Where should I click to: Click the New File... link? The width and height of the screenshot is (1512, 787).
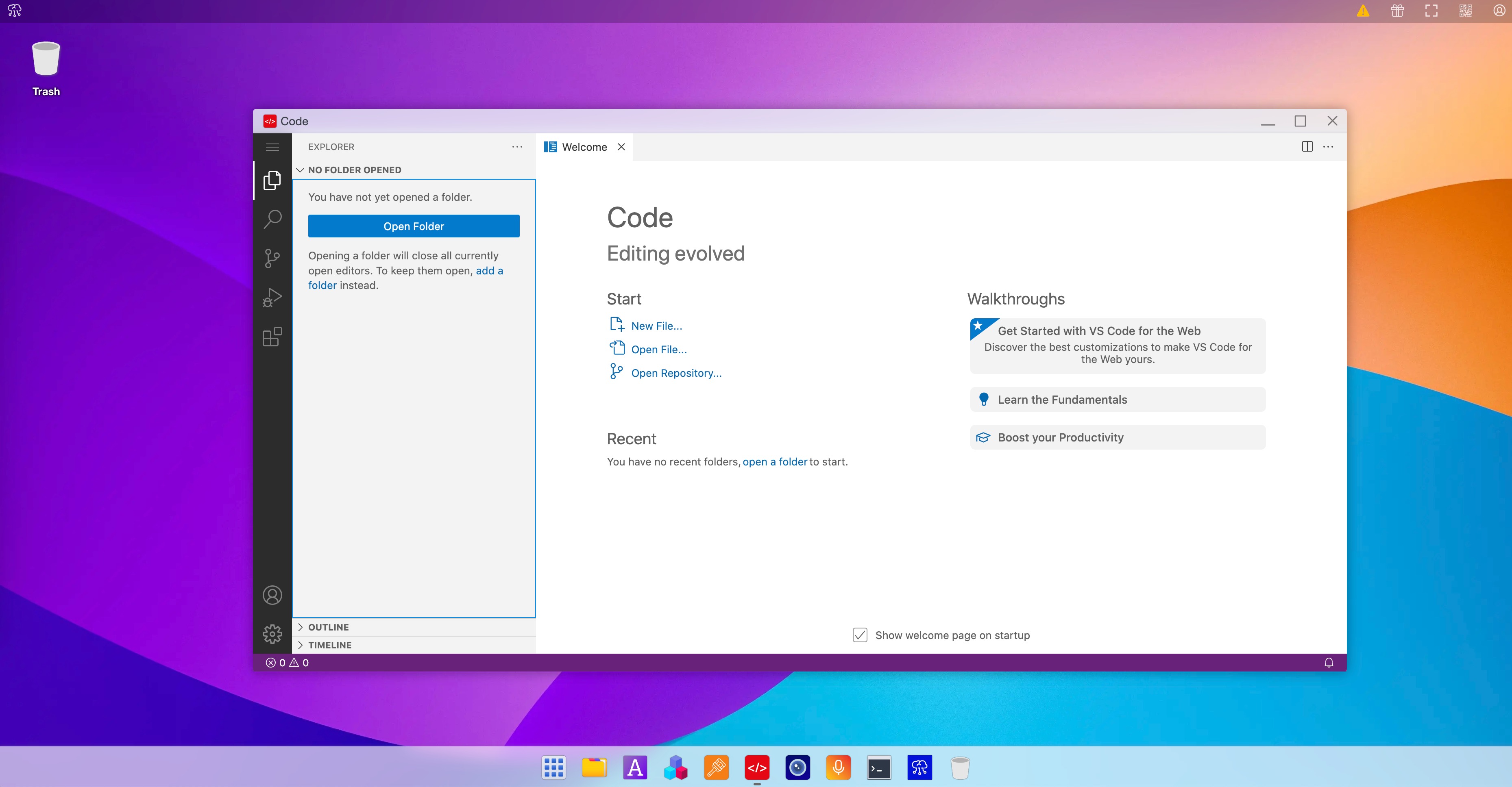click(656, 326)
